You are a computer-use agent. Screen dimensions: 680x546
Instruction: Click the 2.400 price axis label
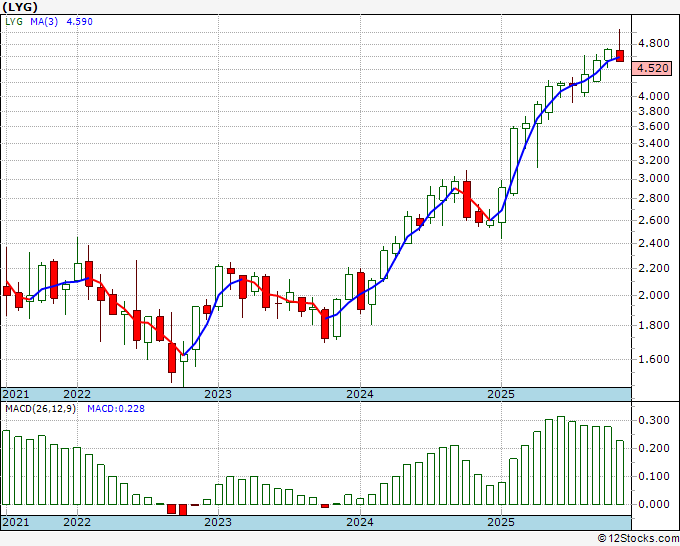point(654,243)
